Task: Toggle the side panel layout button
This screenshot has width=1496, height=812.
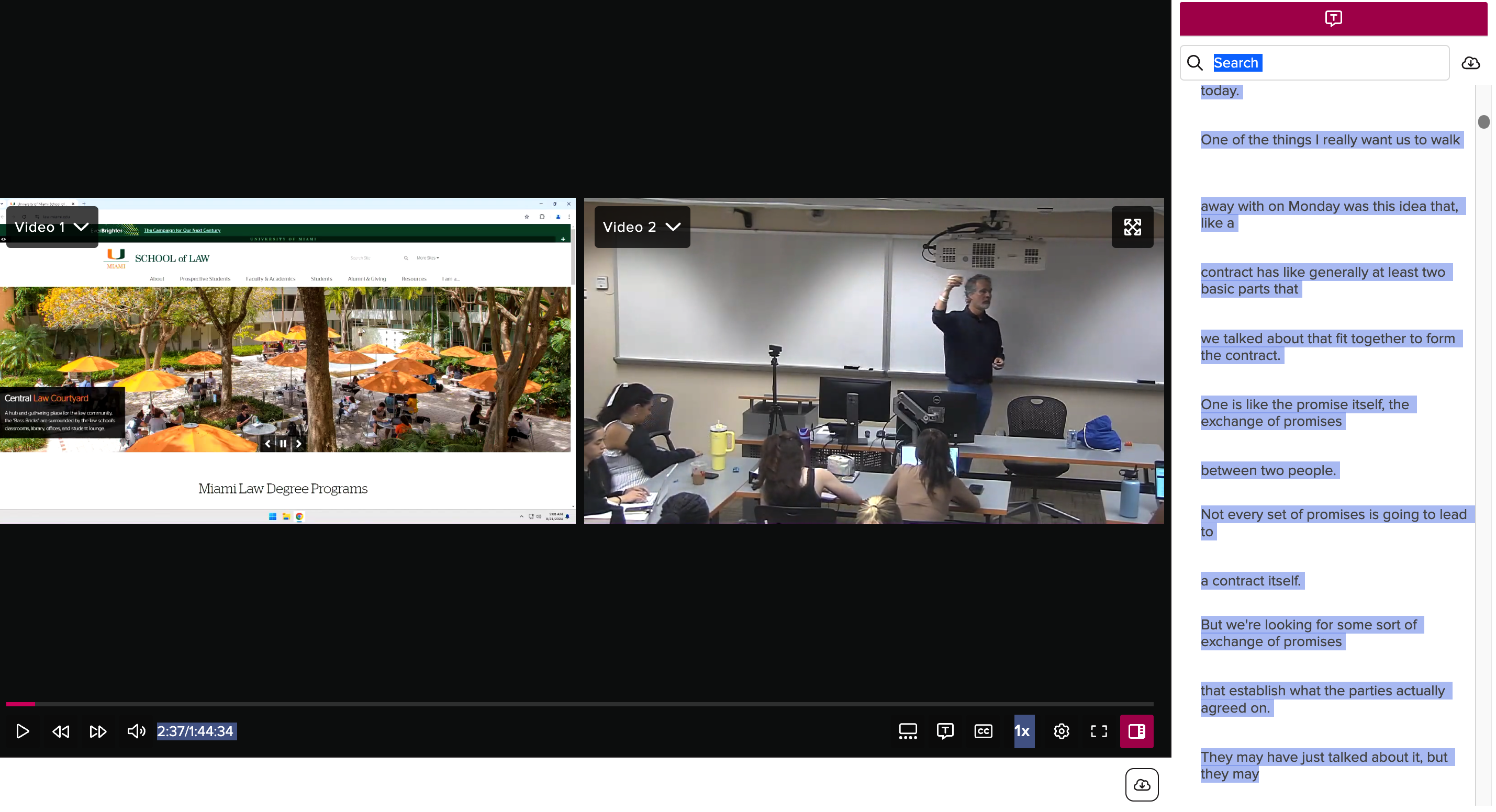Action: pos(1136,731)
